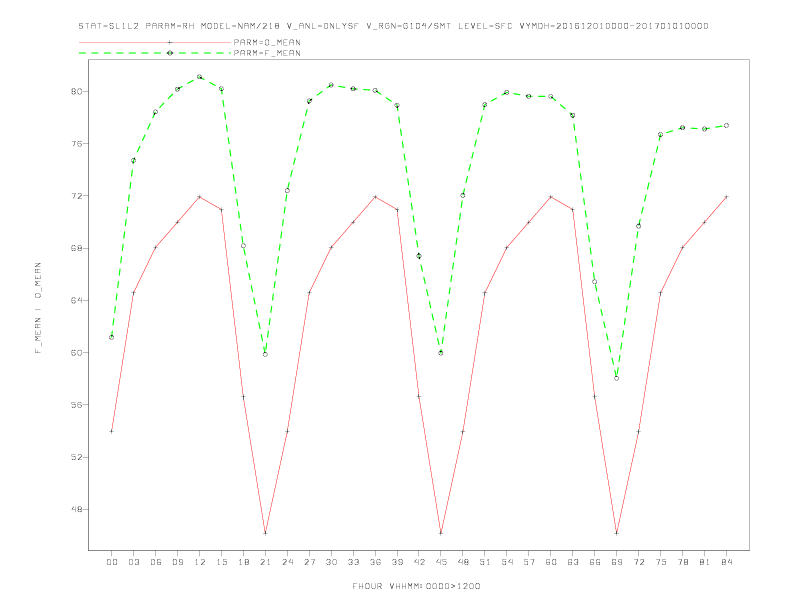This screenshot has height=612, width=792.
Task: Click x-axis tick label 45
Action: [441, 562]
